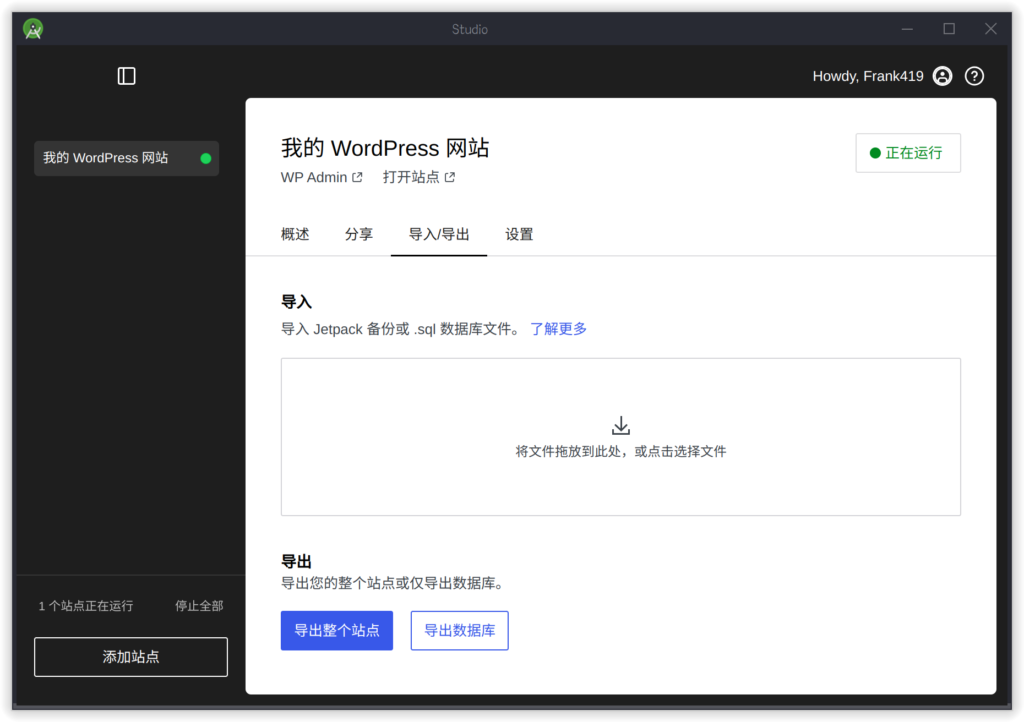Switch to the 分享 tab

[358, 234]
